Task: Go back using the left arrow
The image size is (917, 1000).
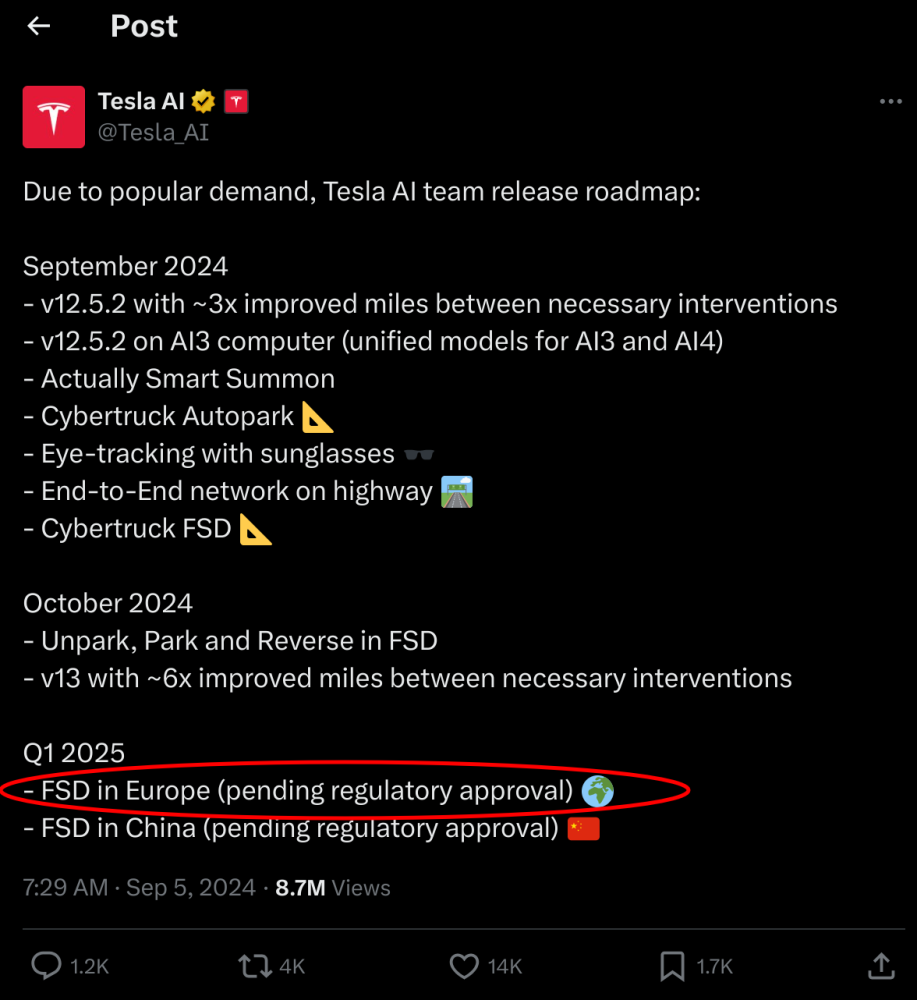Action: click(x=39, y=26)
